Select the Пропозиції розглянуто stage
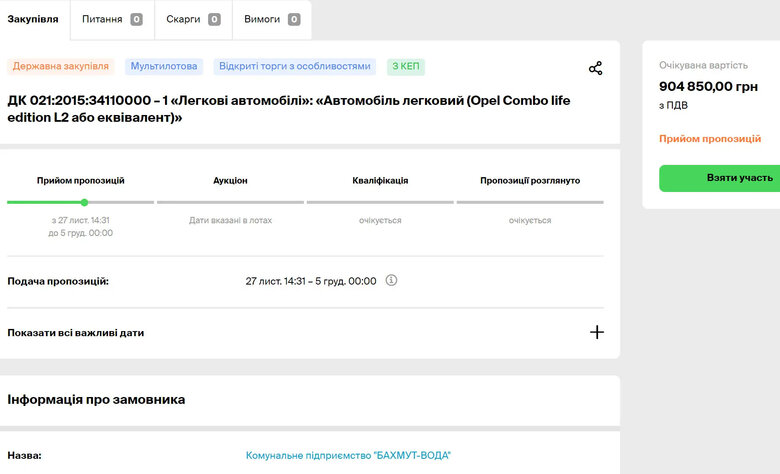Viewport: 780px width, 474px height. coord(529,181)
